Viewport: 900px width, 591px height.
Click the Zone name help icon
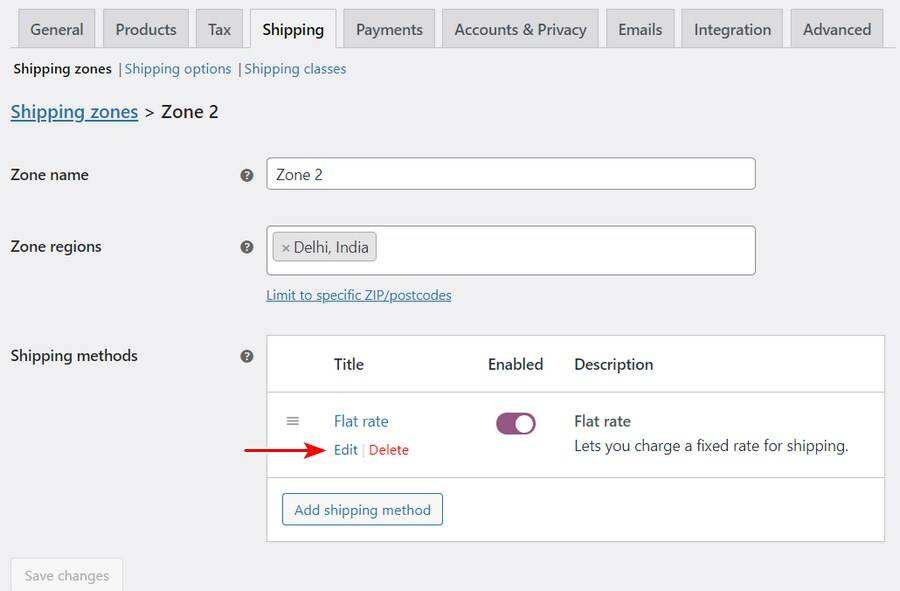coord(247,175)
